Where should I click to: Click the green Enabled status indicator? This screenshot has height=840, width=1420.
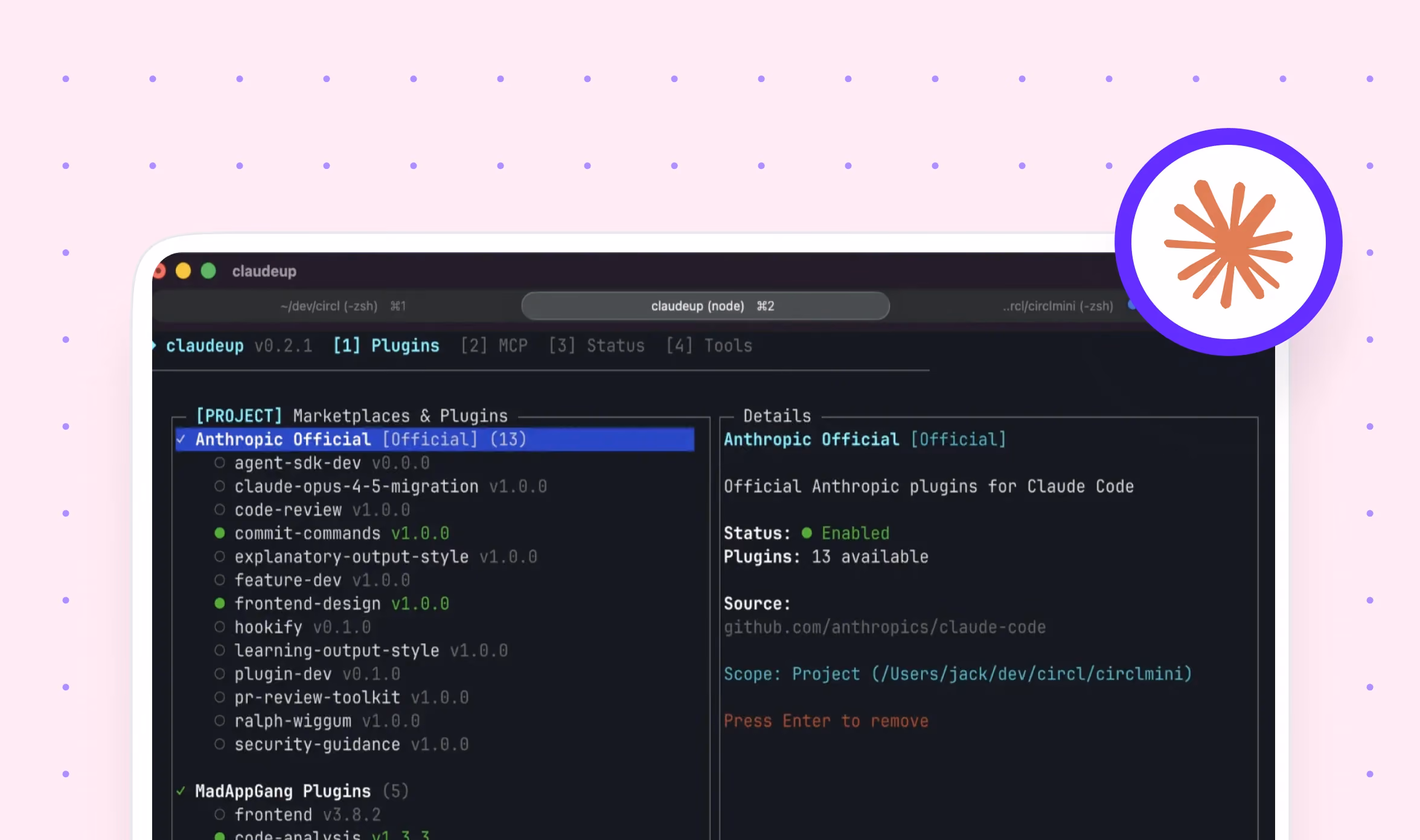[845, 533]
